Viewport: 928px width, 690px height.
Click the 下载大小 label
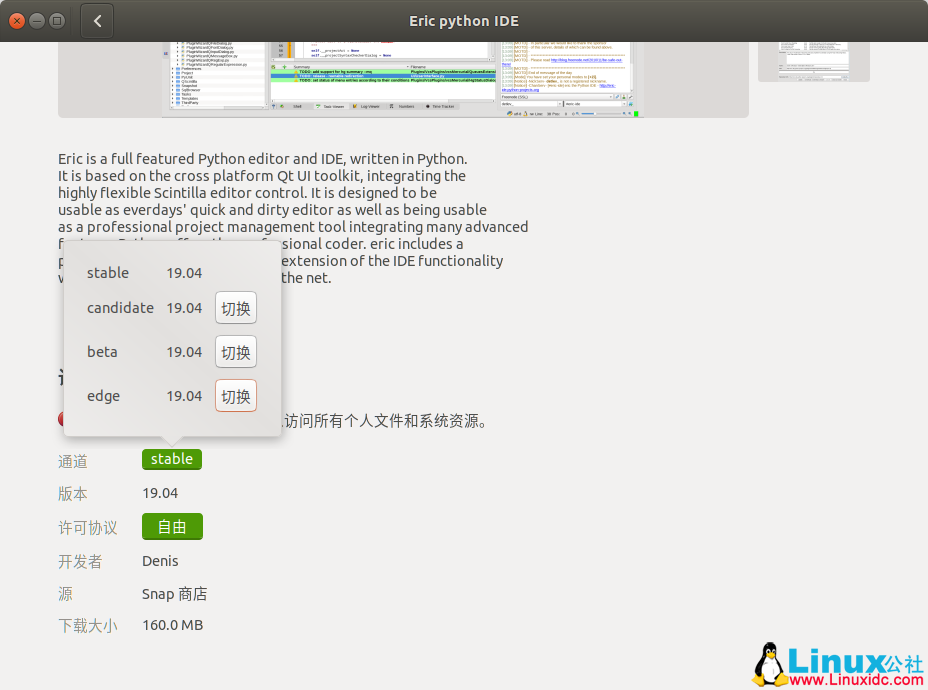coord(88,625)
